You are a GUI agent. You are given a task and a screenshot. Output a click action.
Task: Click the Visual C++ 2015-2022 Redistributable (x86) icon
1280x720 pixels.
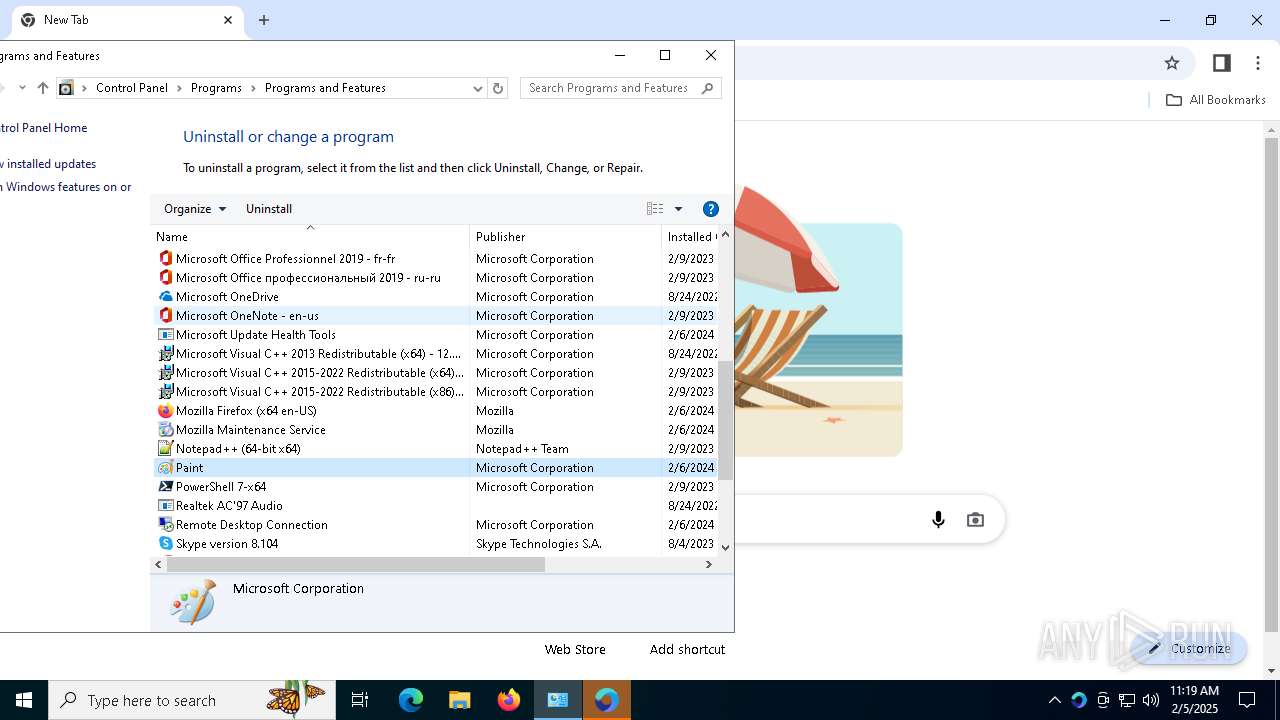[x=166, y=391]
